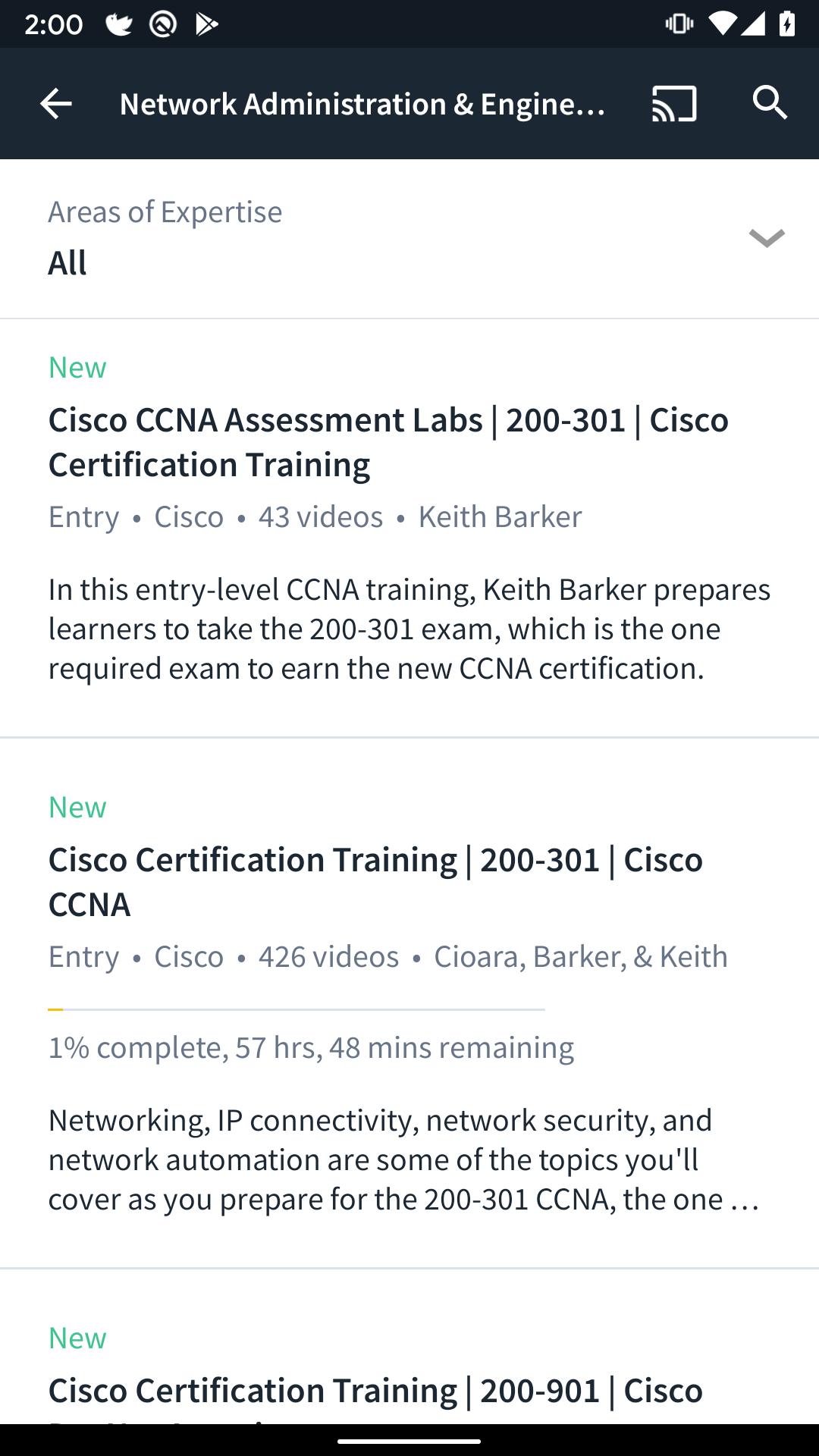Open Cisco Certification Training 200-301 CCNA course
The image size is (819, 1456).
[x=375, y=881]
